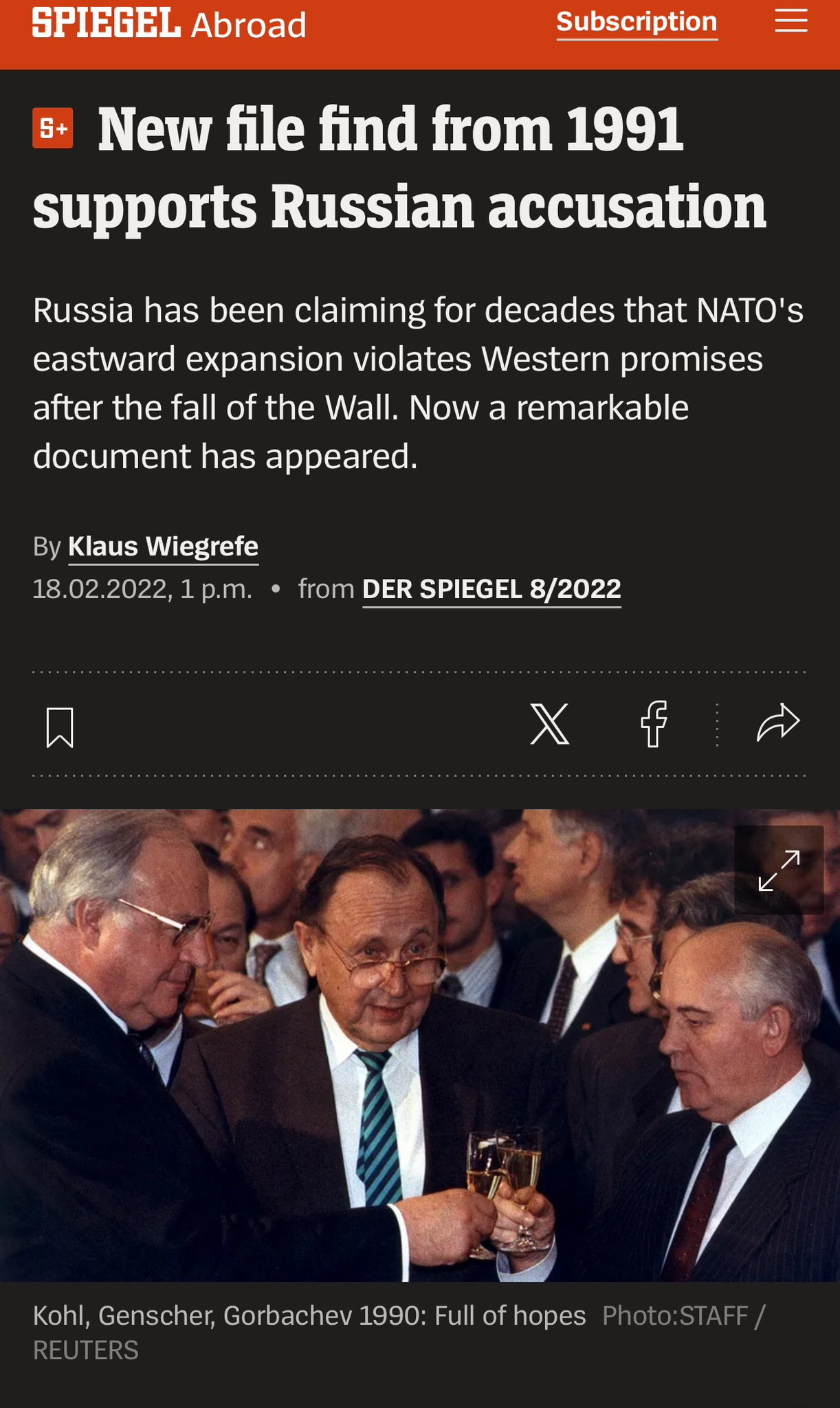The image size is (840, 1408).
Task: Click the S+ premium badge
Action: (53, 128)
